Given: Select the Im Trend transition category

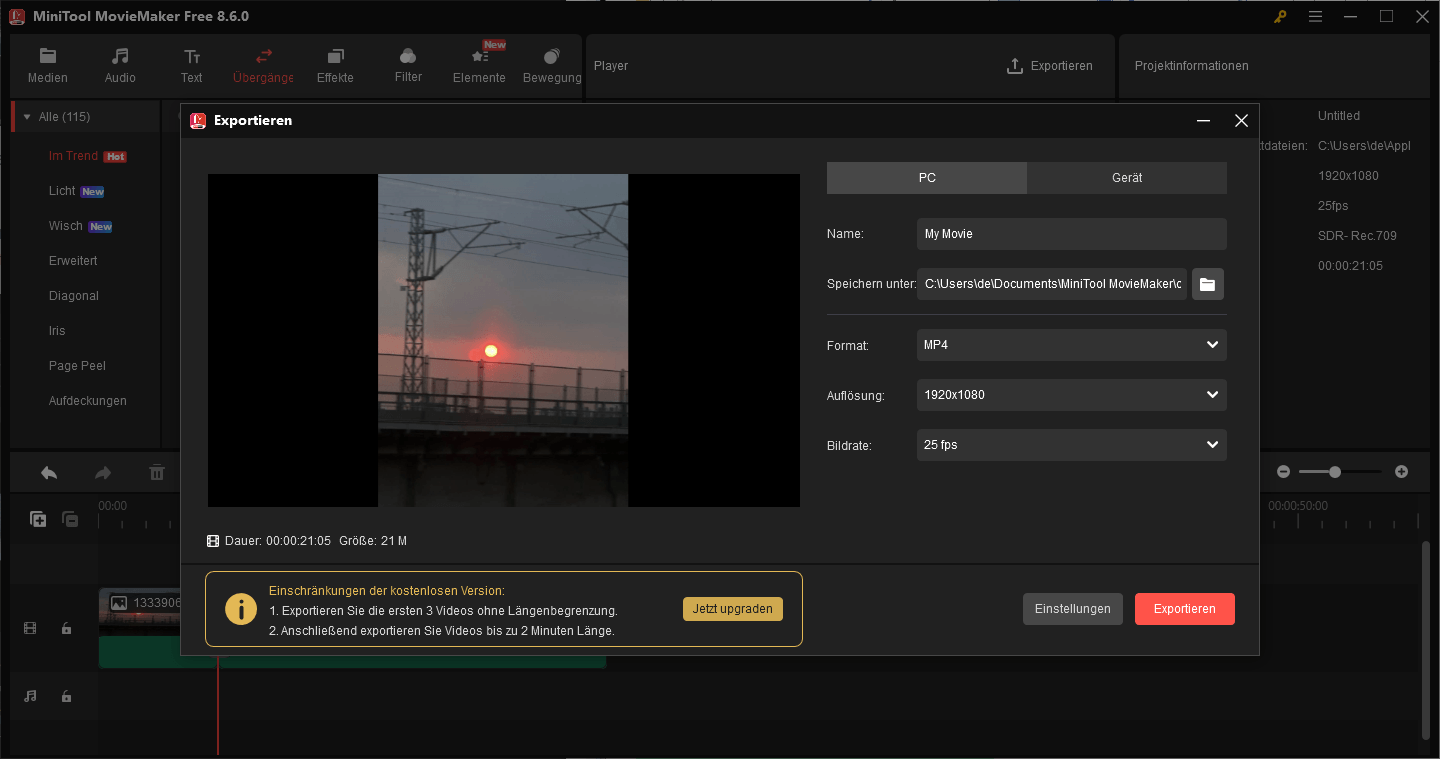Looking at the screenshot, I should [x=74, y=155].
